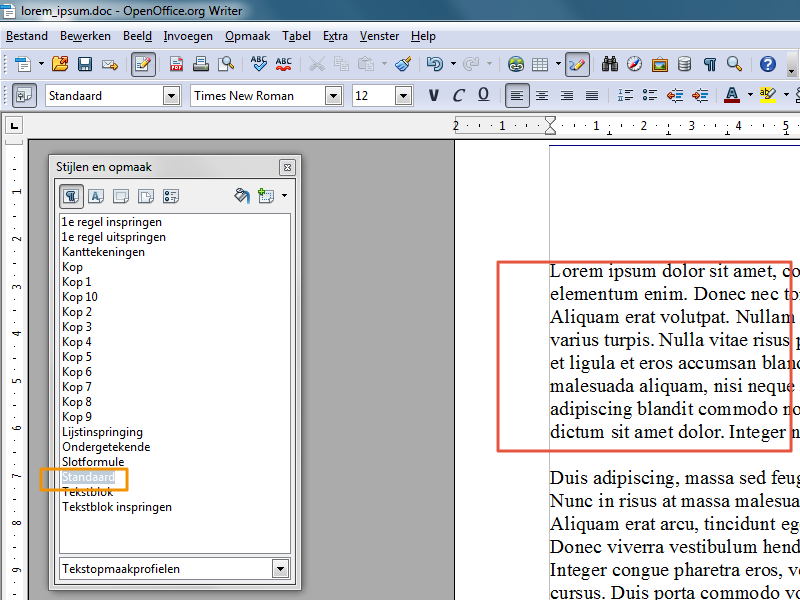Screen dimensions: 800x600
Task: Click the Format Paintbrush icon
Action: point(403,64)
